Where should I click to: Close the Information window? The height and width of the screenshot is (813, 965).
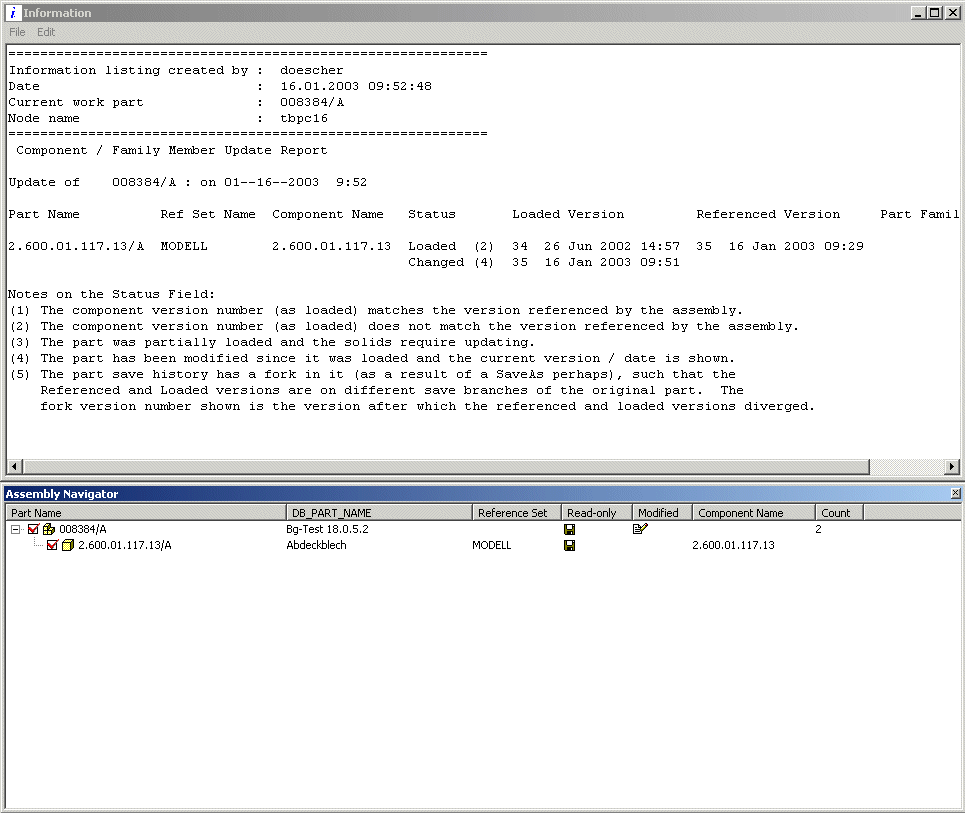pos(953,12)
